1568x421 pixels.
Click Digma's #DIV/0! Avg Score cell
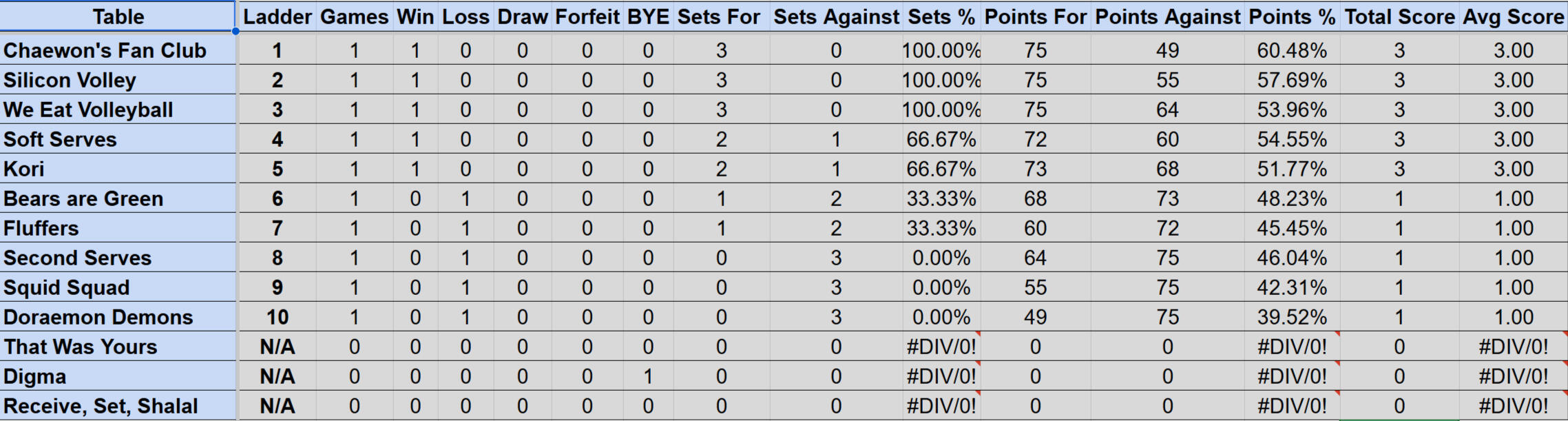(1513, 376)
